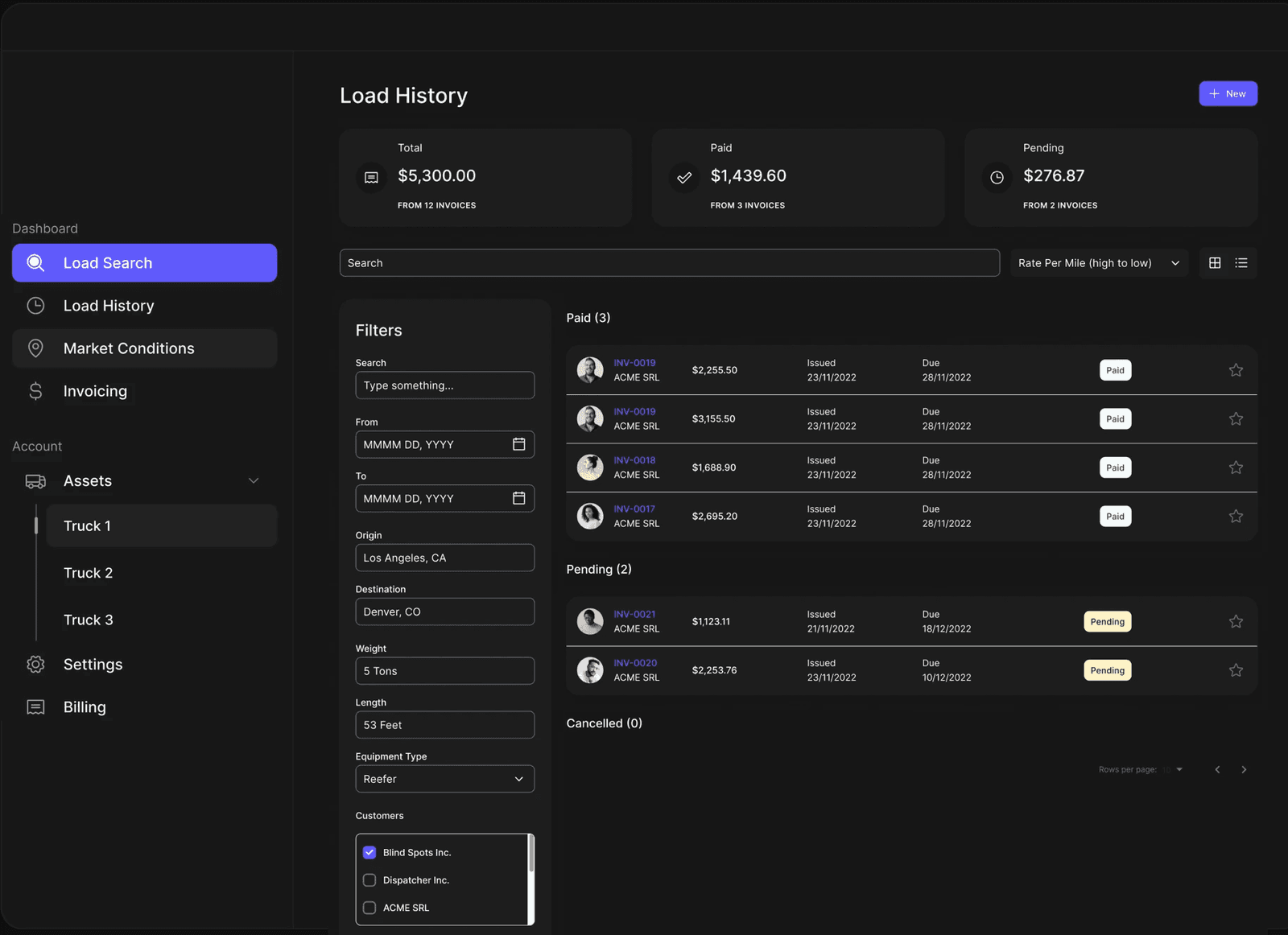Open invoice link INV-0021
Screen dimensions: 1288x935
pos(634,614)
